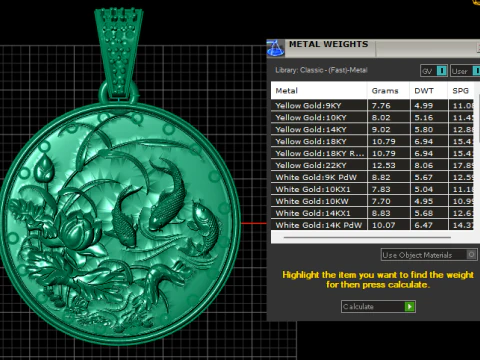Click the 9.02 grams value
480x360 pixels.
click(381, 130)
